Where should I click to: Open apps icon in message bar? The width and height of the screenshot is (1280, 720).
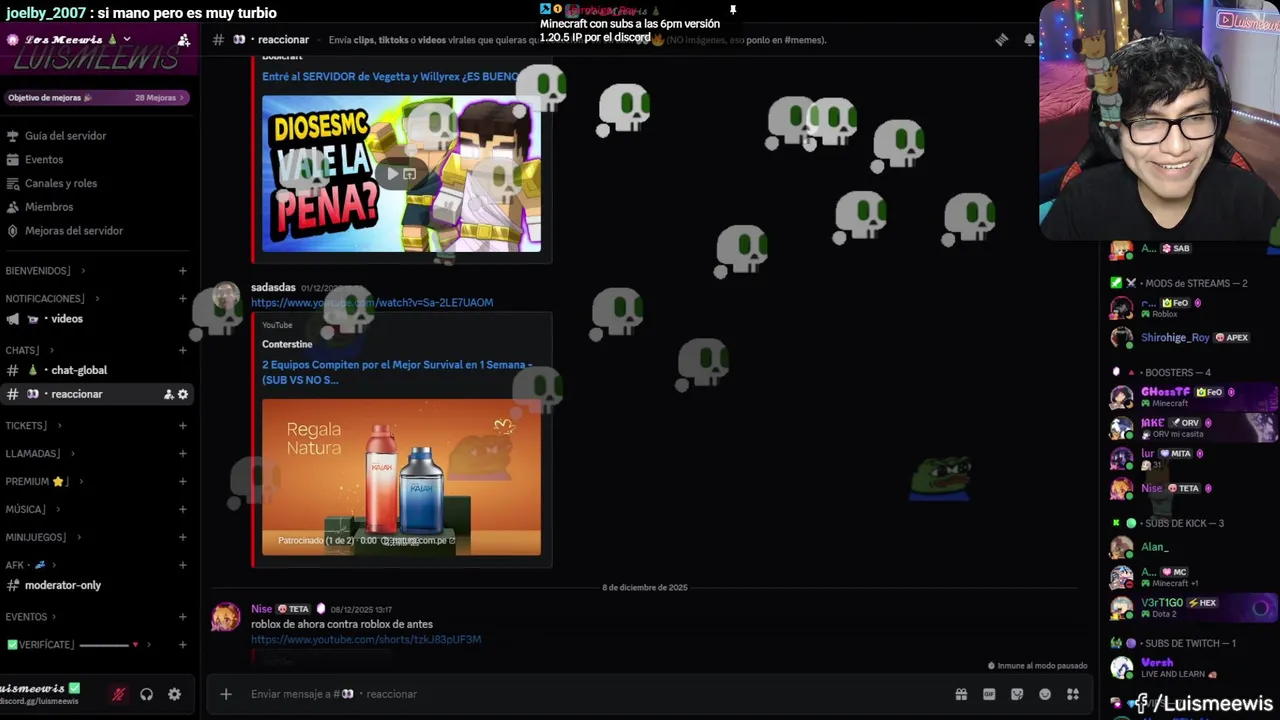click(x=1073, y=694)
